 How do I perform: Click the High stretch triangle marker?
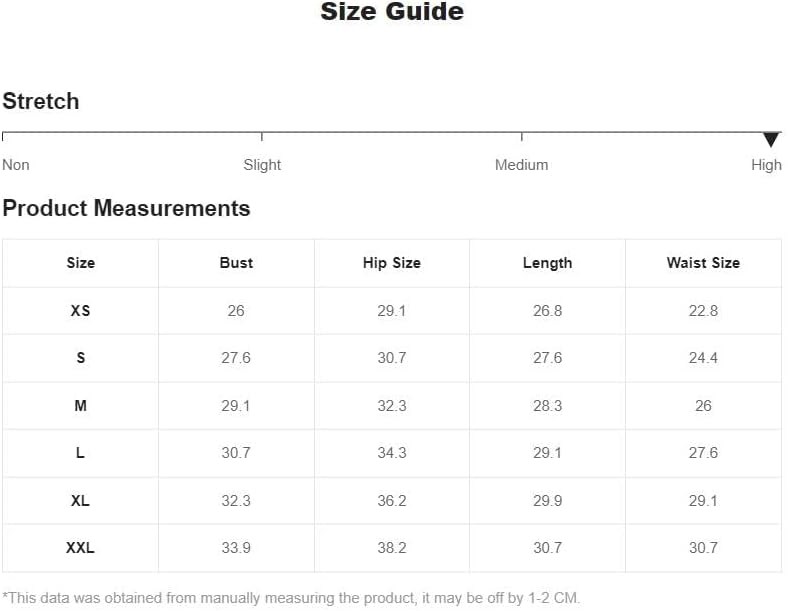click(771, 140)
